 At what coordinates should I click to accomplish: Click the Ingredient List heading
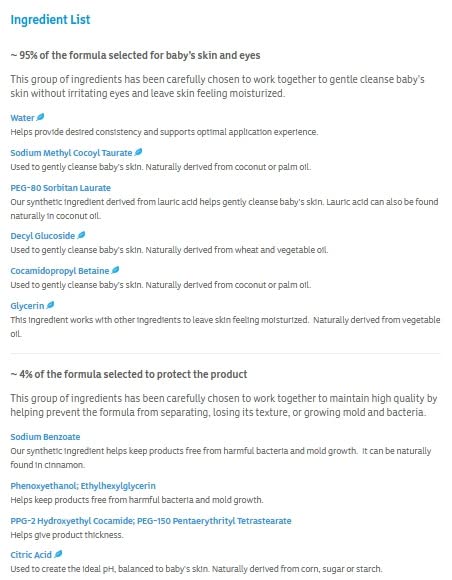click(50, 20)
